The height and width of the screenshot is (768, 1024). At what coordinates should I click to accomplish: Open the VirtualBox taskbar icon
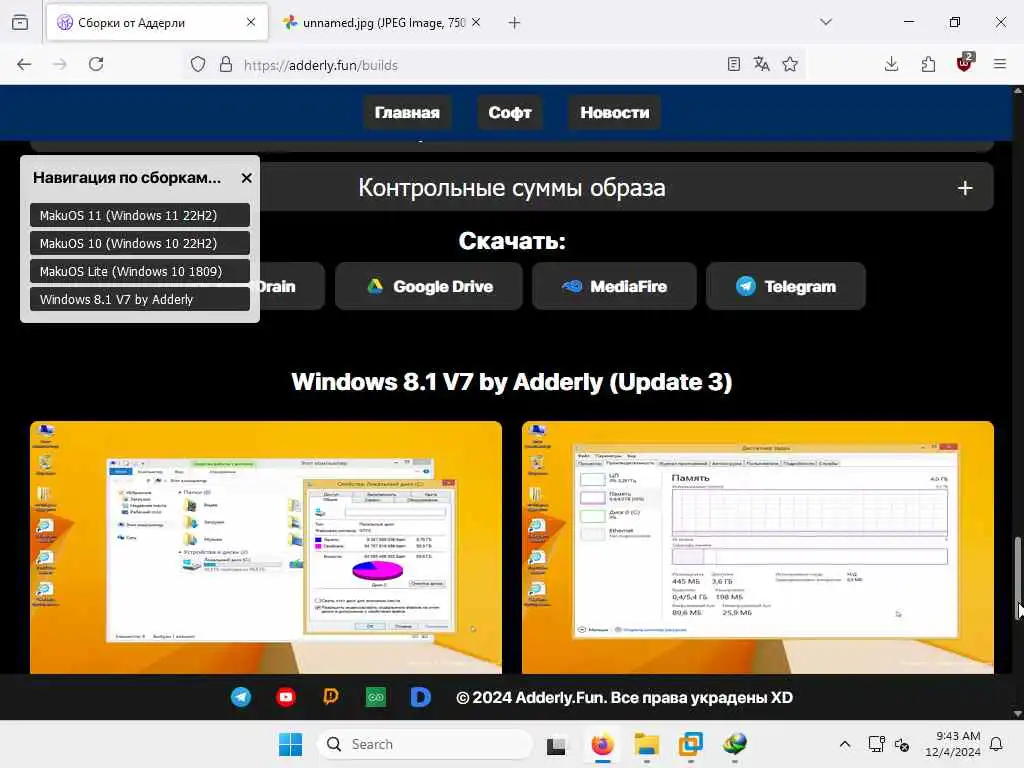[690, 744]
